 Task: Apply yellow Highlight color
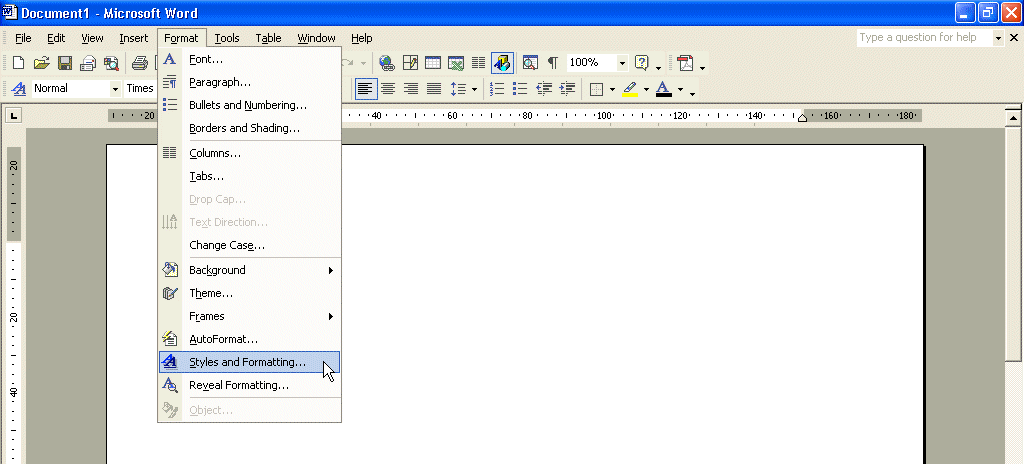(630, 88)
